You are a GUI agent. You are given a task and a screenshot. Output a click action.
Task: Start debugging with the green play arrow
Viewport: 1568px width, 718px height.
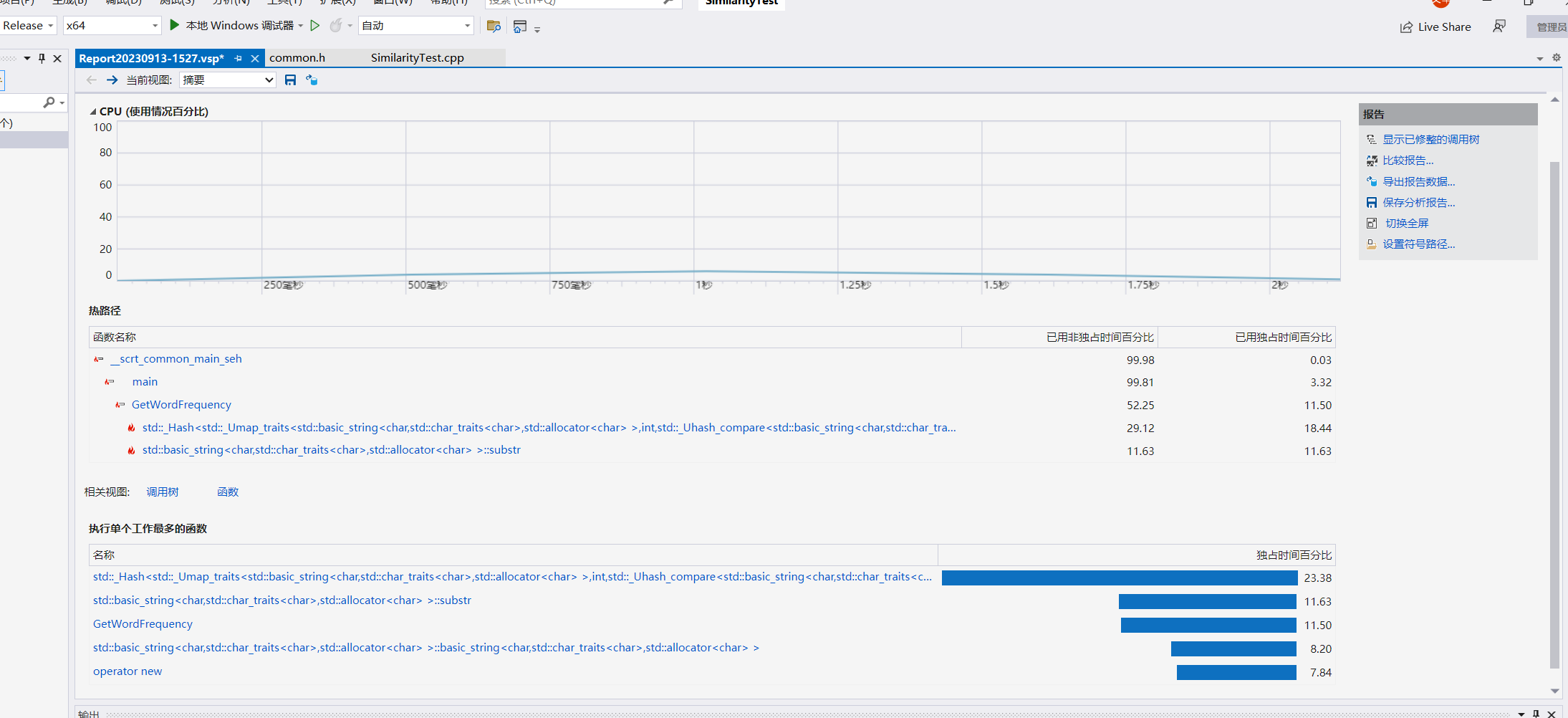(x=174, y=25)
